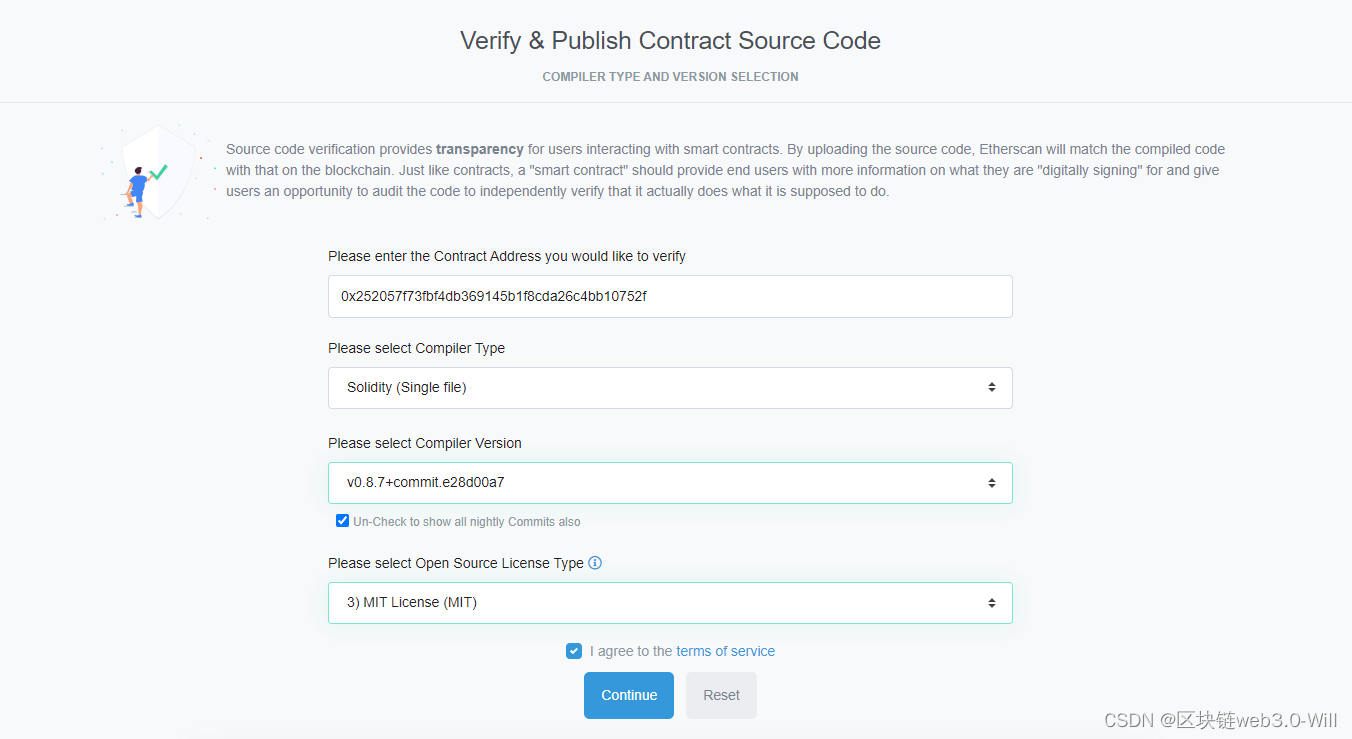This screenshot has height=739, width=1352.
Task: Click the 'Please select Open Source License Type' label
Action: coord(456,563)
